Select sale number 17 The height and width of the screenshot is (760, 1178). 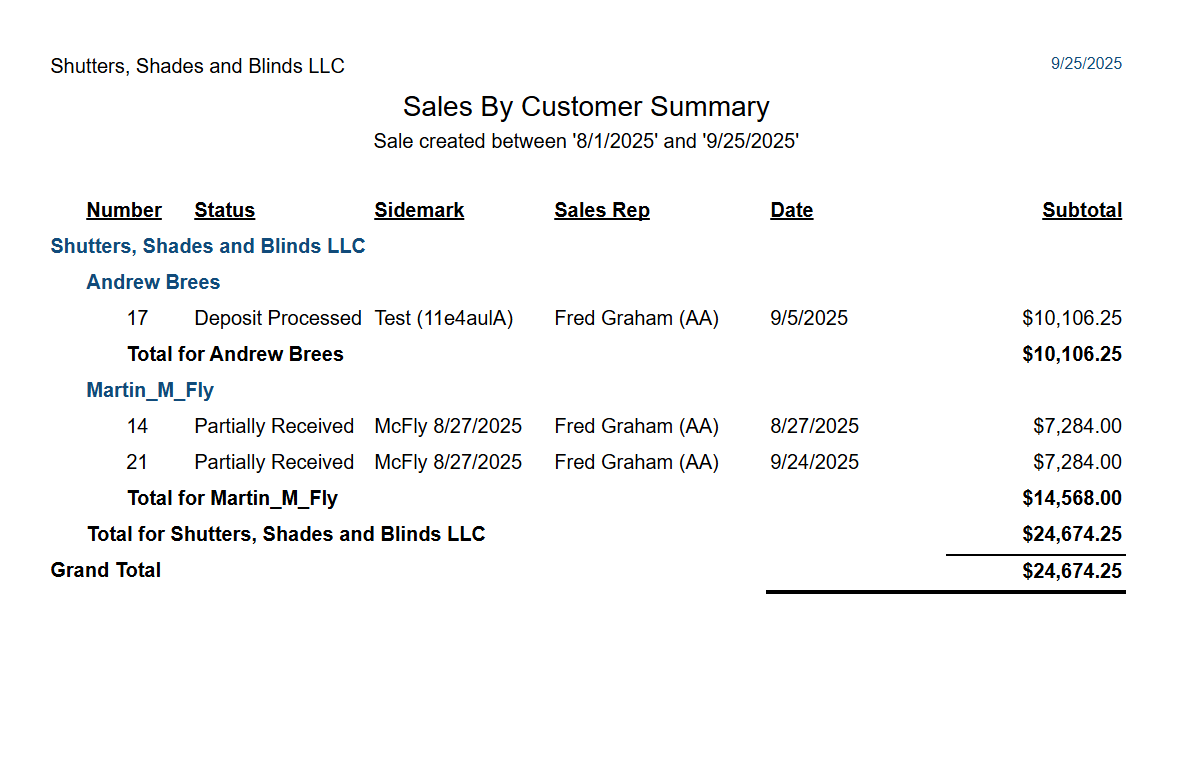click(x=137, y=318)
